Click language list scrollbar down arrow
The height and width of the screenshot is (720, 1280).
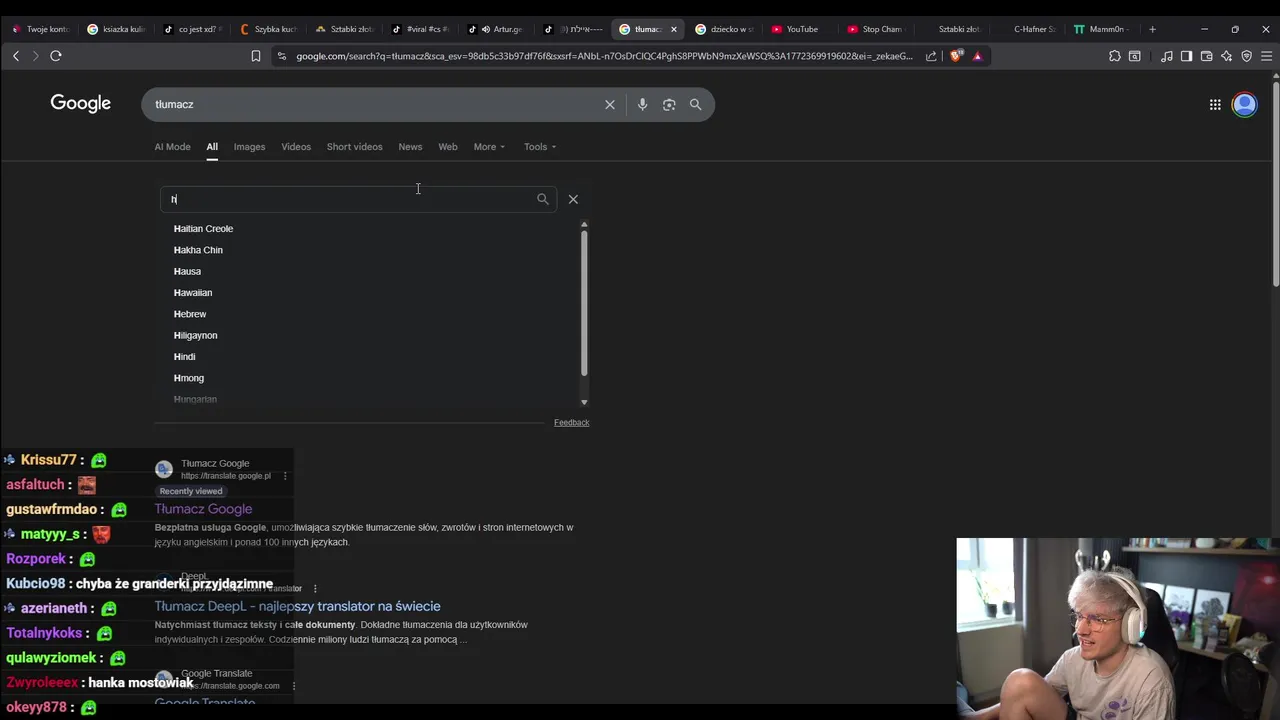point(584,402)
